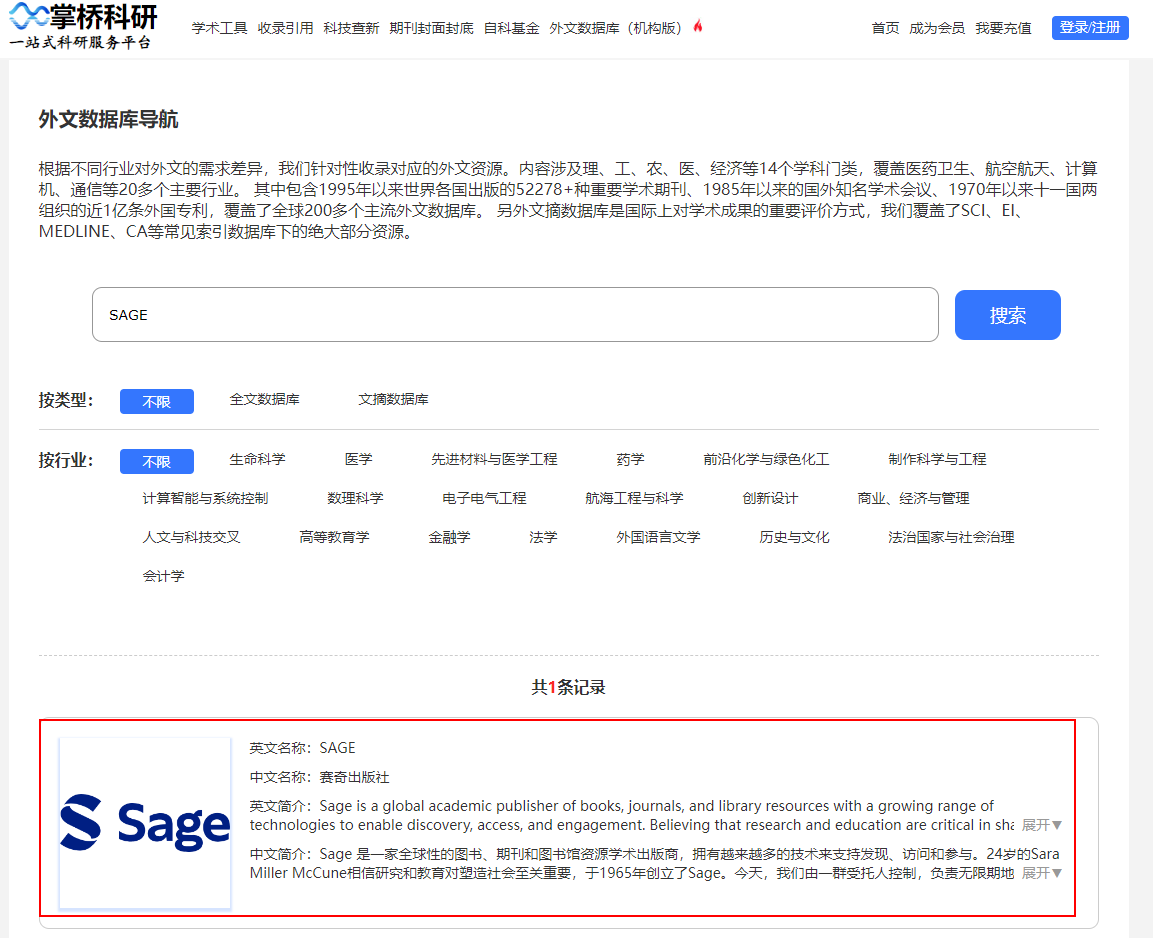The image size is (1153, 938).
Task: Click the 中文名称: 赛奇出版社 text
Action: coord(319,777)
